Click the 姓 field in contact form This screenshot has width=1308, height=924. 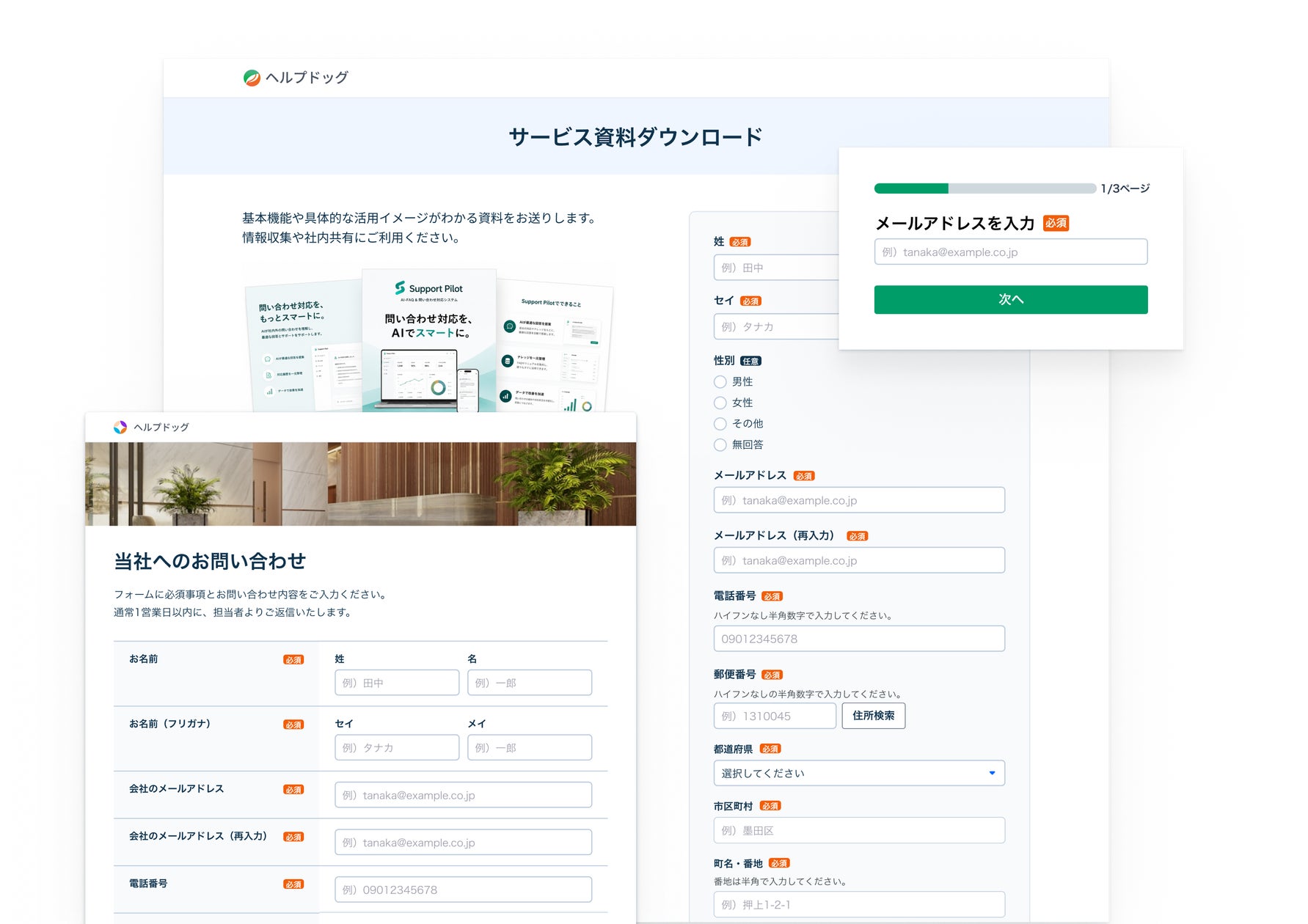(x=397, y=683)
